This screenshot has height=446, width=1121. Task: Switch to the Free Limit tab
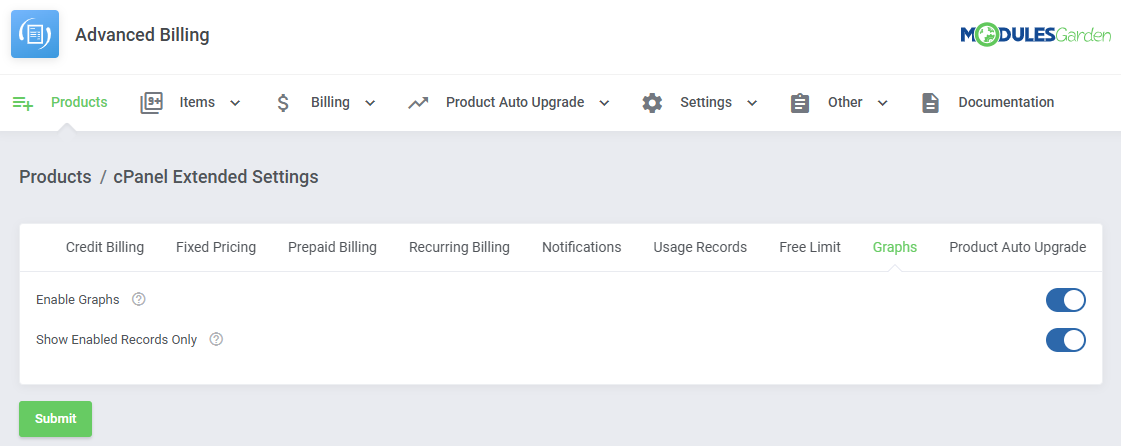(x=810, y=247)
